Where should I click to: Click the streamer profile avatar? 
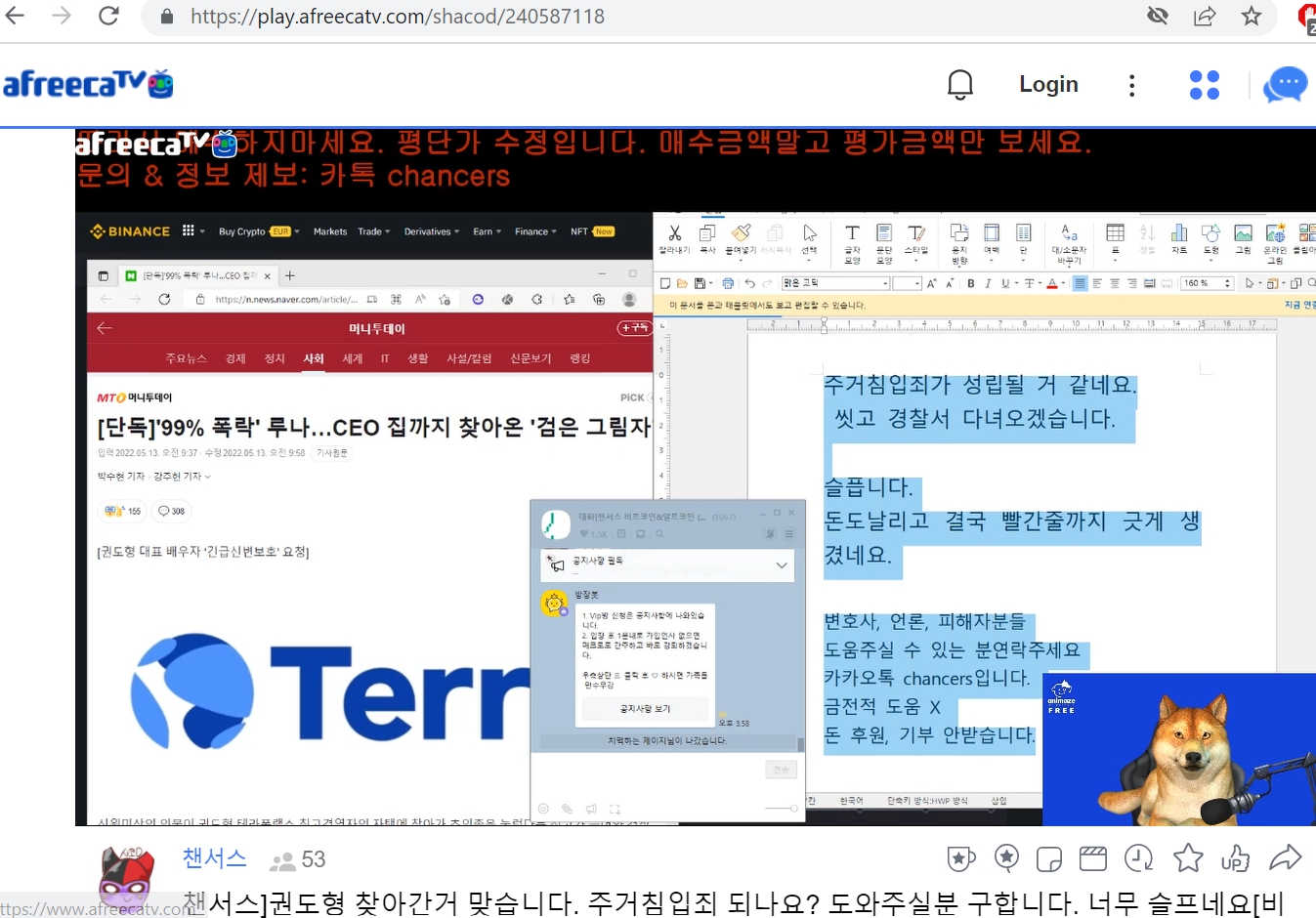click(x=126, y=877)
